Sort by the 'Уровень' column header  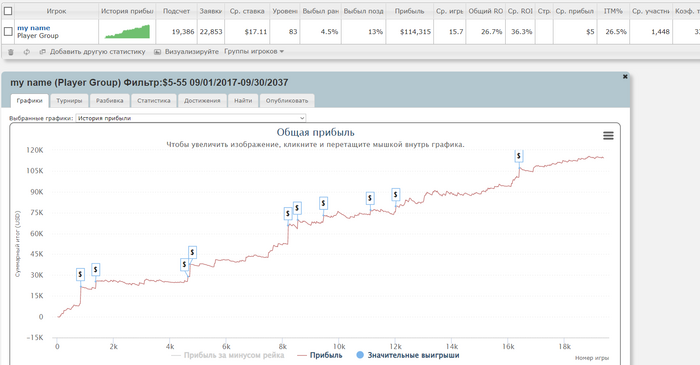[285, 11]
